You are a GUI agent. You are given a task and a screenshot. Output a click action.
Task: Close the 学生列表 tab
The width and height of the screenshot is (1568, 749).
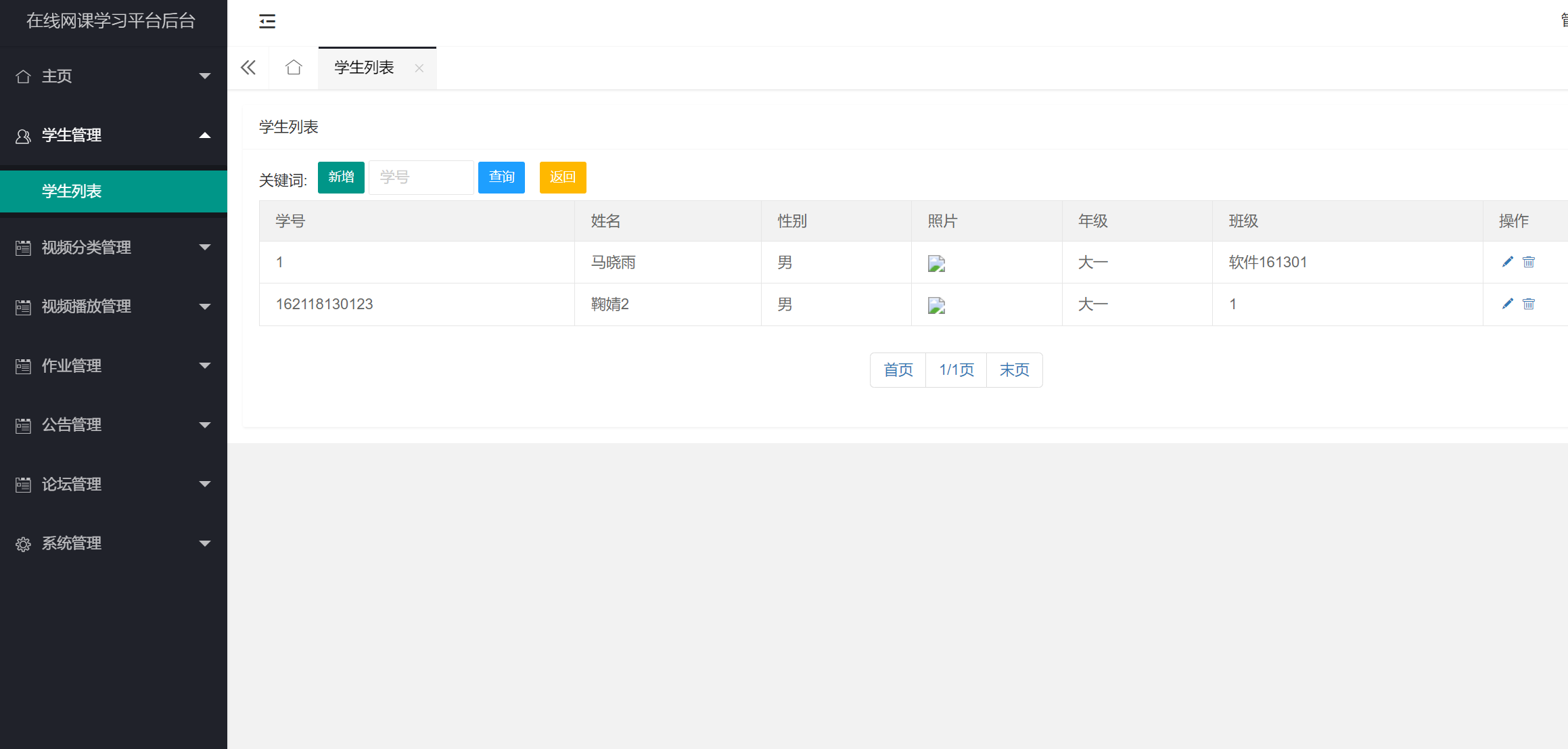(x=419, y=68)
